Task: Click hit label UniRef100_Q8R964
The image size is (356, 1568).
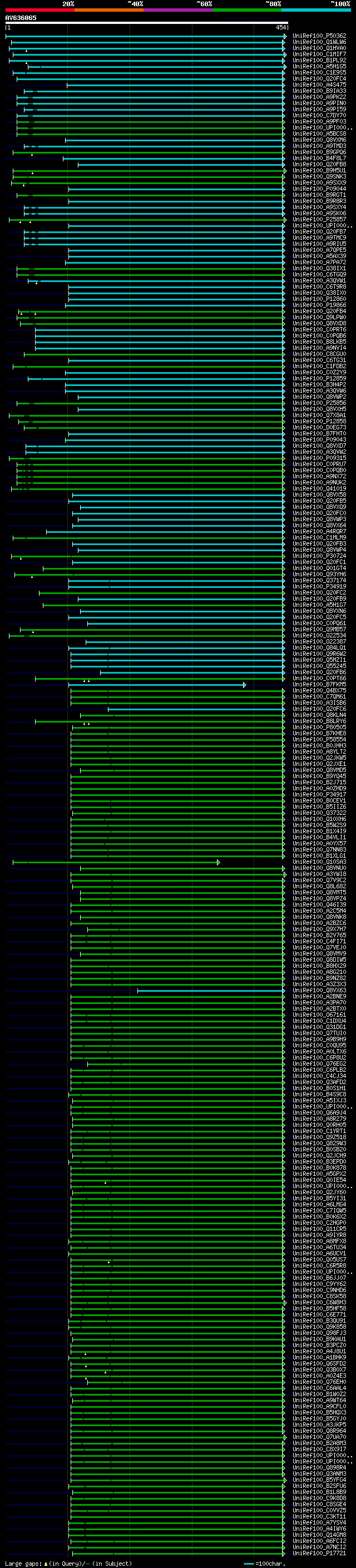Action: coord(319,1431)
